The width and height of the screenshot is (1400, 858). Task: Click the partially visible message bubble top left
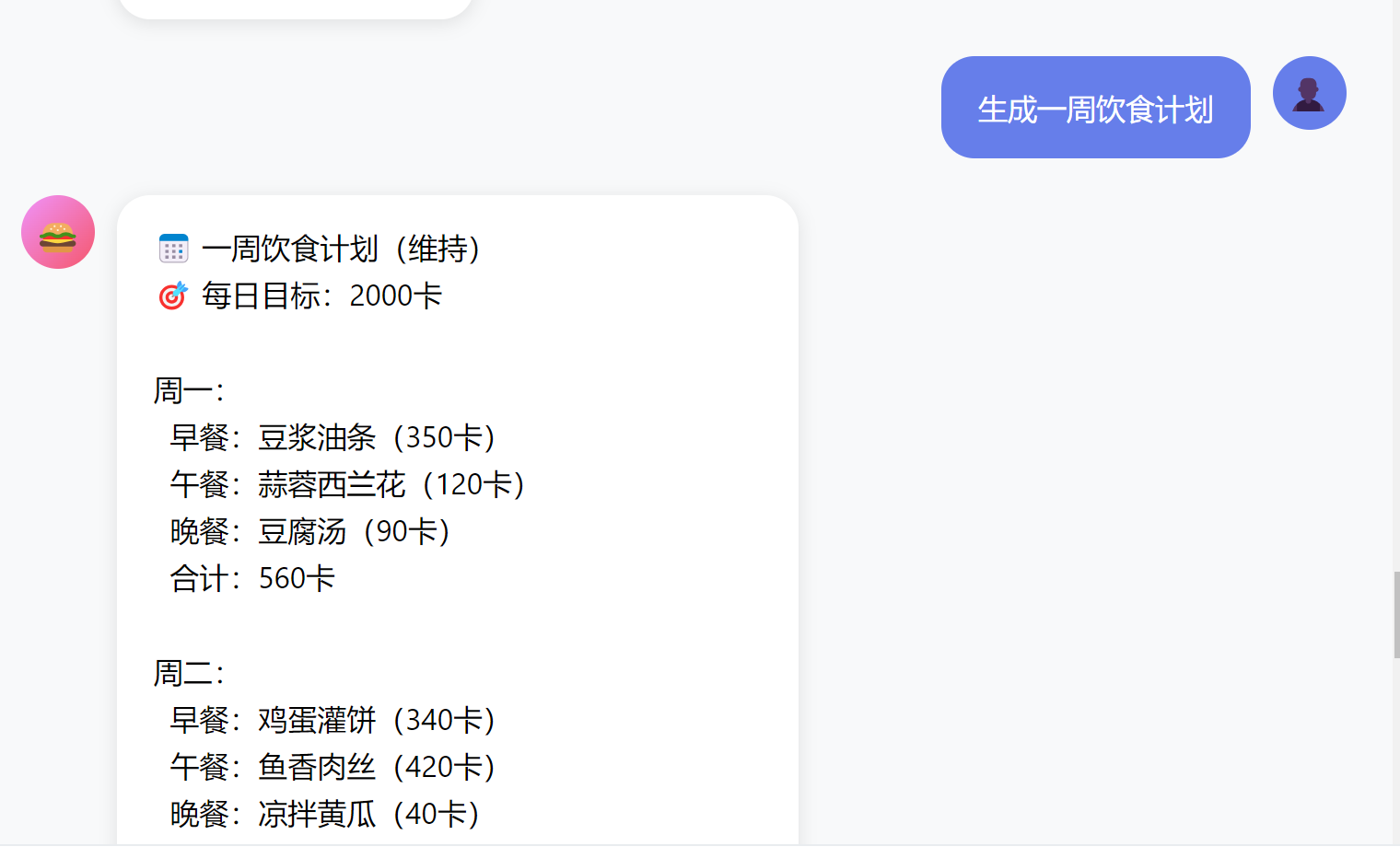coord(295,7)
